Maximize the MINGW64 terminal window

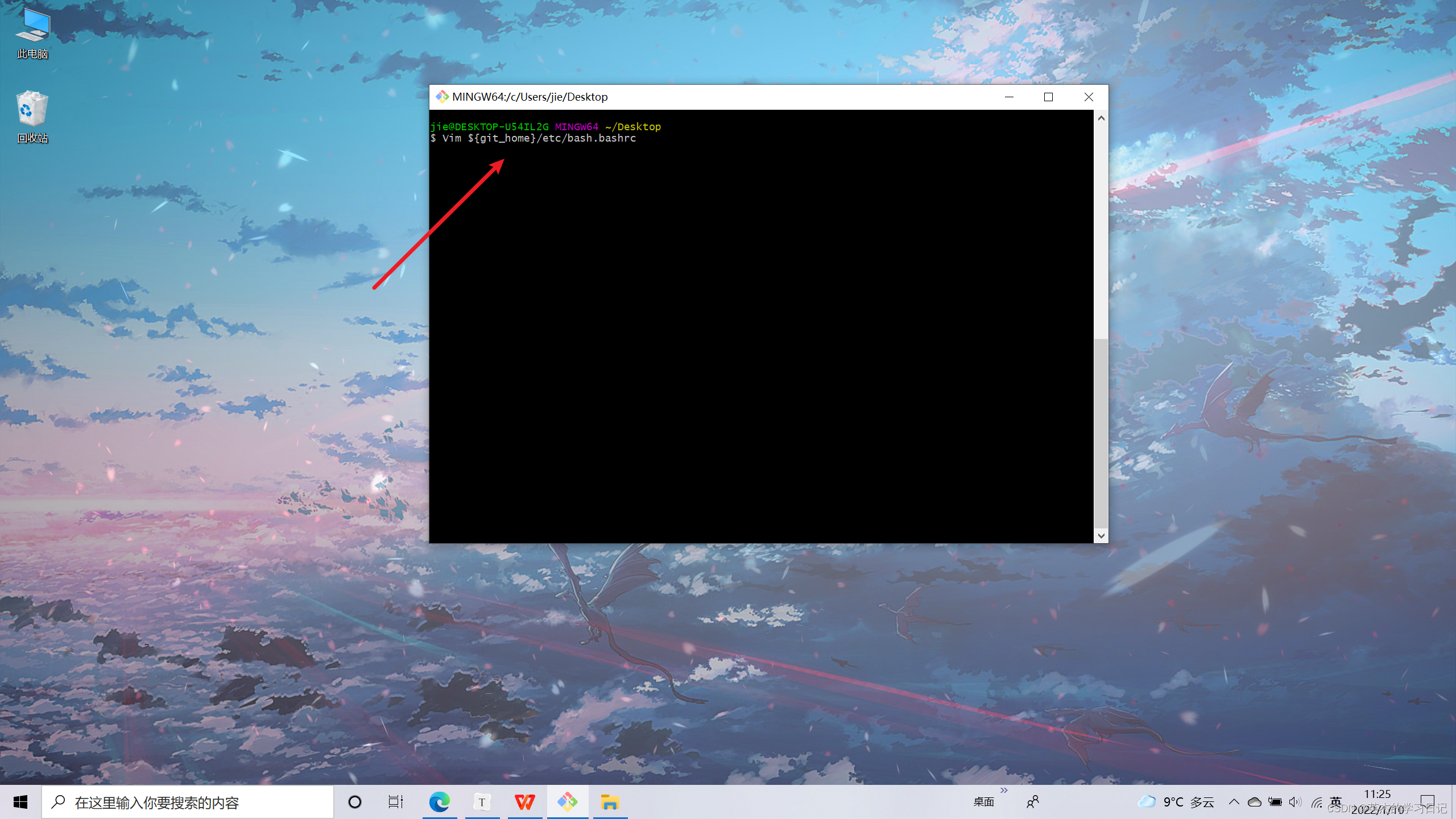click(1048, 97)
